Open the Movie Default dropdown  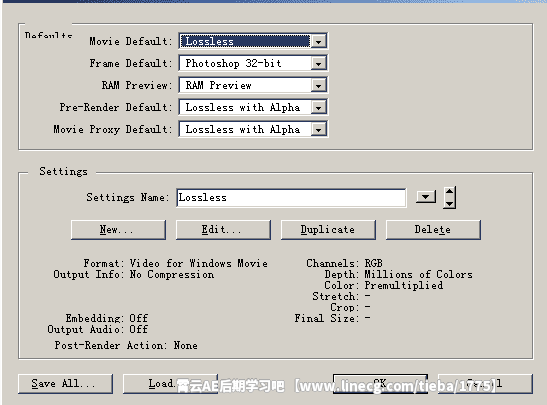pos(253,41)
